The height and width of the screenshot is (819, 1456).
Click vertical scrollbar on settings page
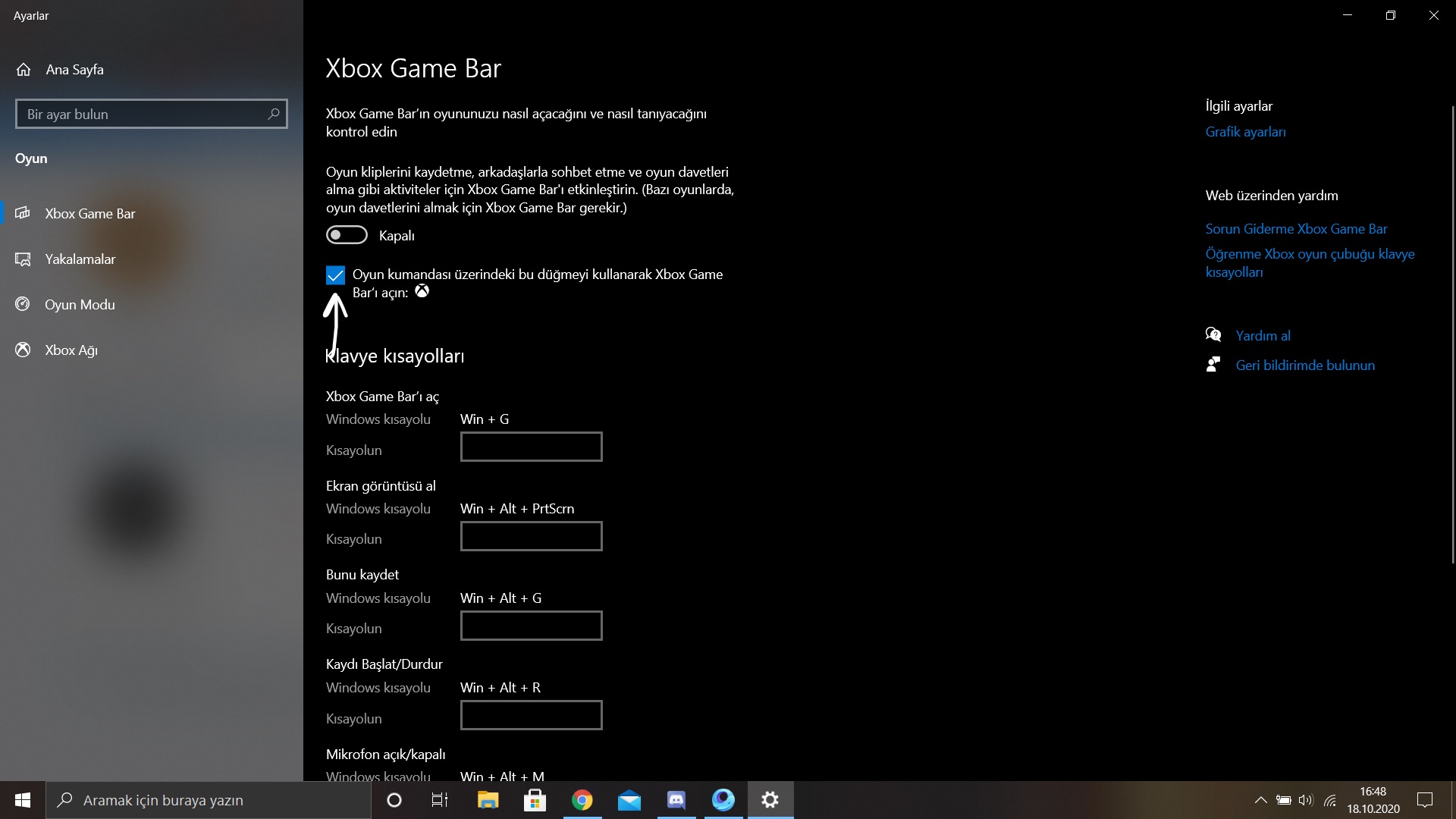[1453, 334]
